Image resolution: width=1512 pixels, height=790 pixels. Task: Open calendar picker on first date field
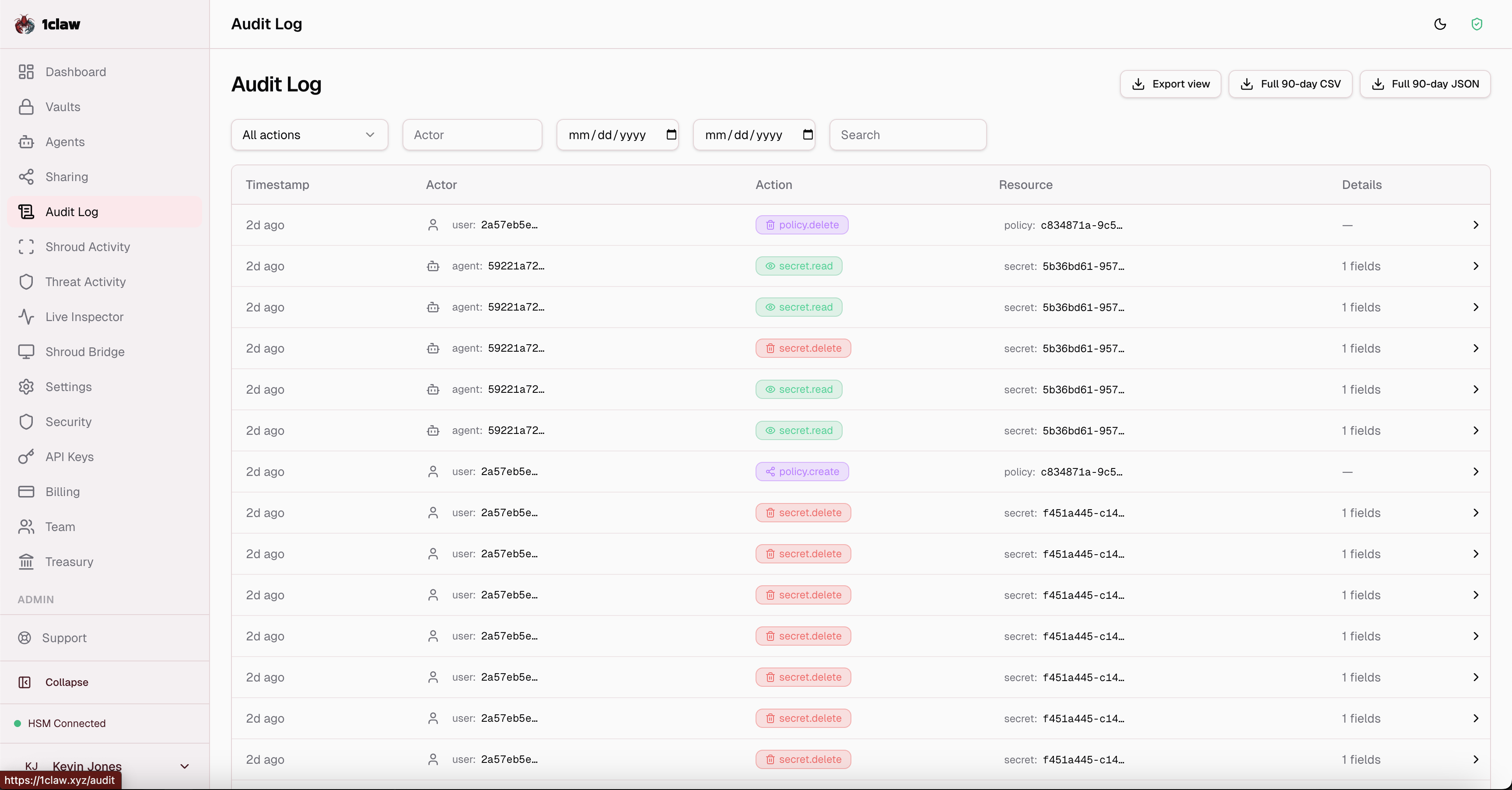(671, 134)
